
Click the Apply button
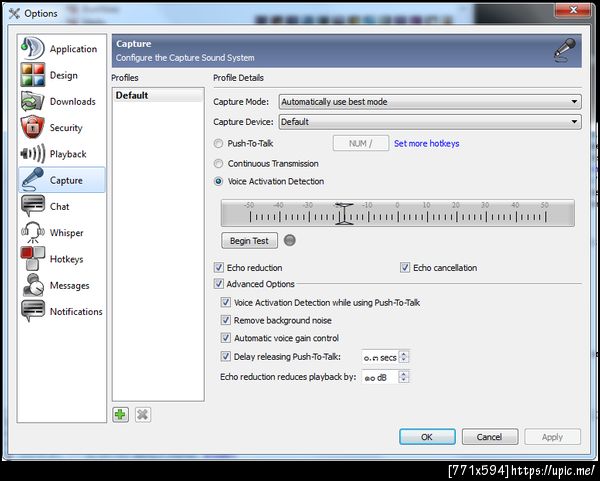pos(552,437)
